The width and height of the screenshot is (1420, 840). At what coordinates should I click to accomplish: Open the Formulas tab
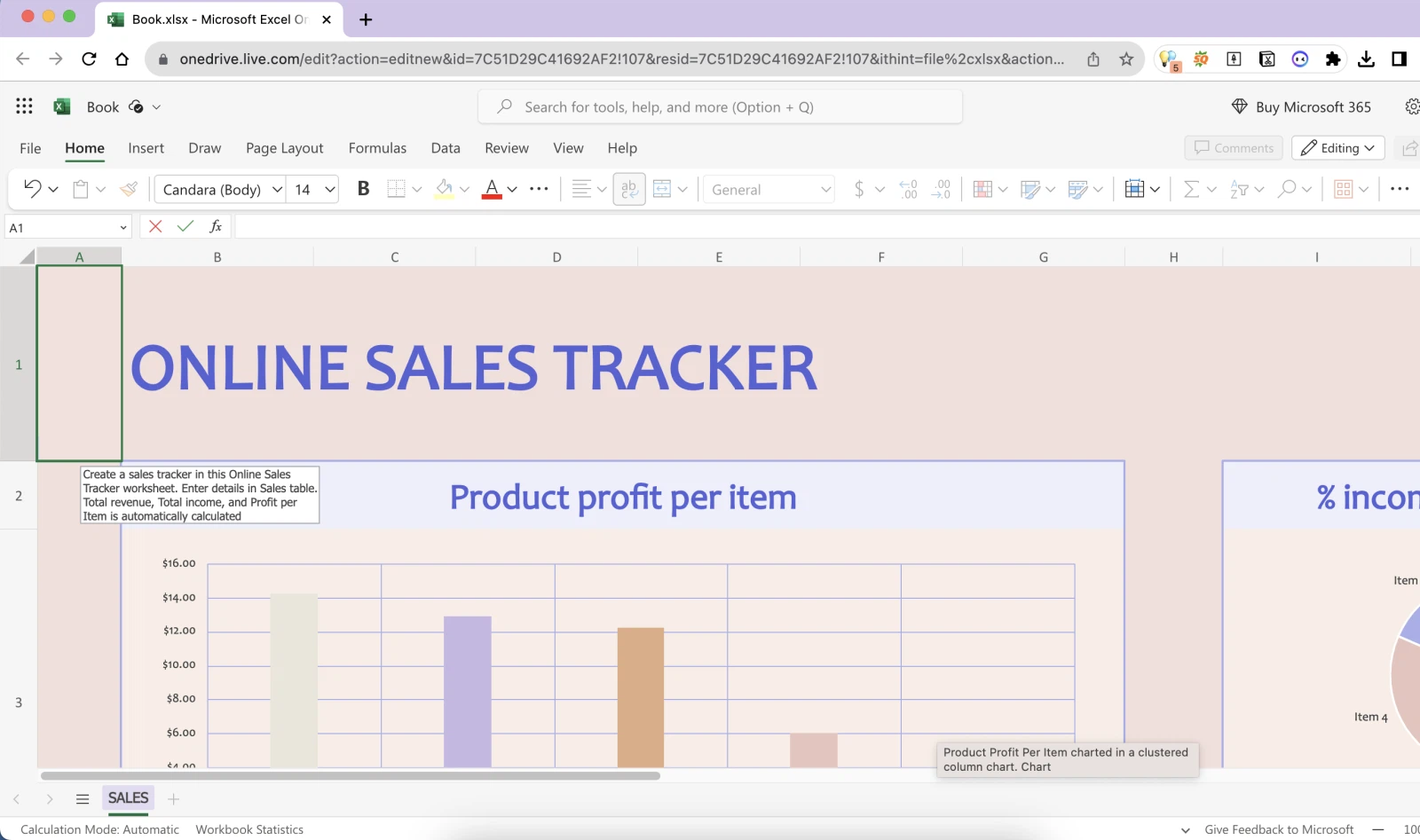pos(377,148)
